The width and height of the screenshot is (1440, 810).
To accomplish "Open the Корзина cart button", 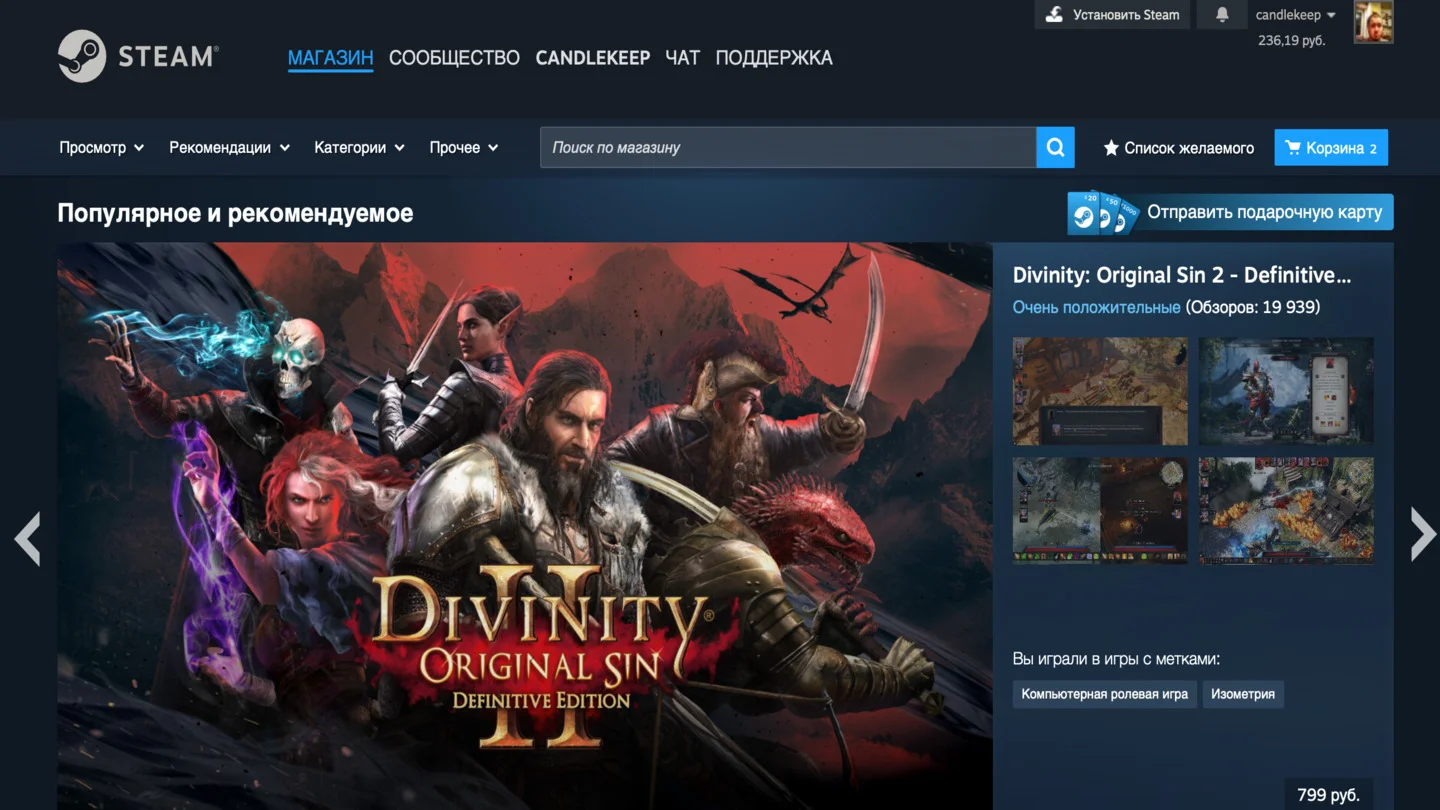I will click(x=1331, y=148).
